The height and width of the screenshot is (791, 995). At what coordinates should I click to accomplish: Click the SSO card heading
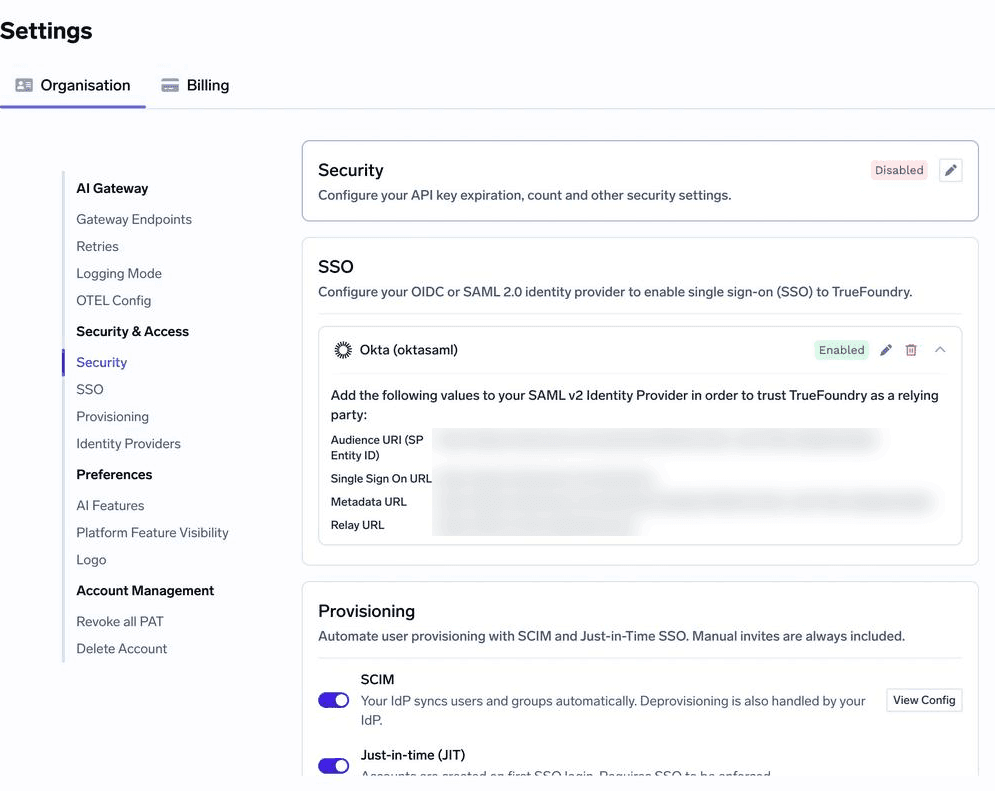point(336,266)
